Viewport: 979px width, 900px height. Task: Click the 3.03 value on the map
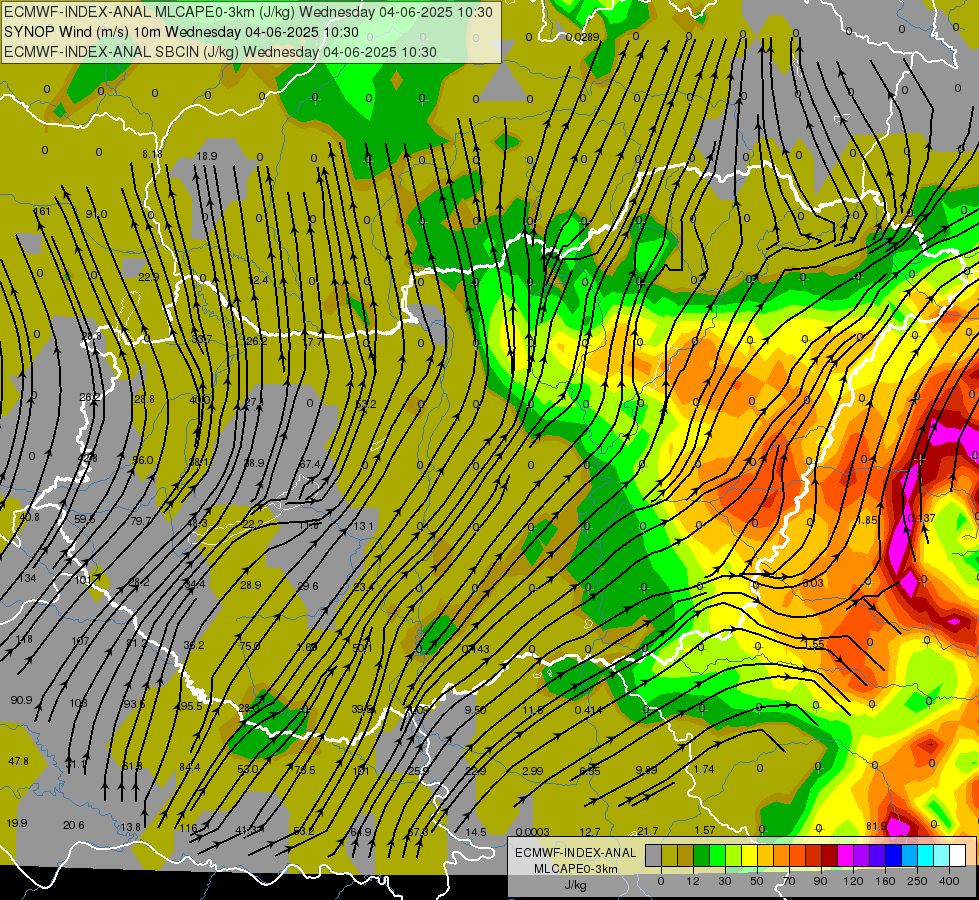pyautogui.click(x=812, y=583)
